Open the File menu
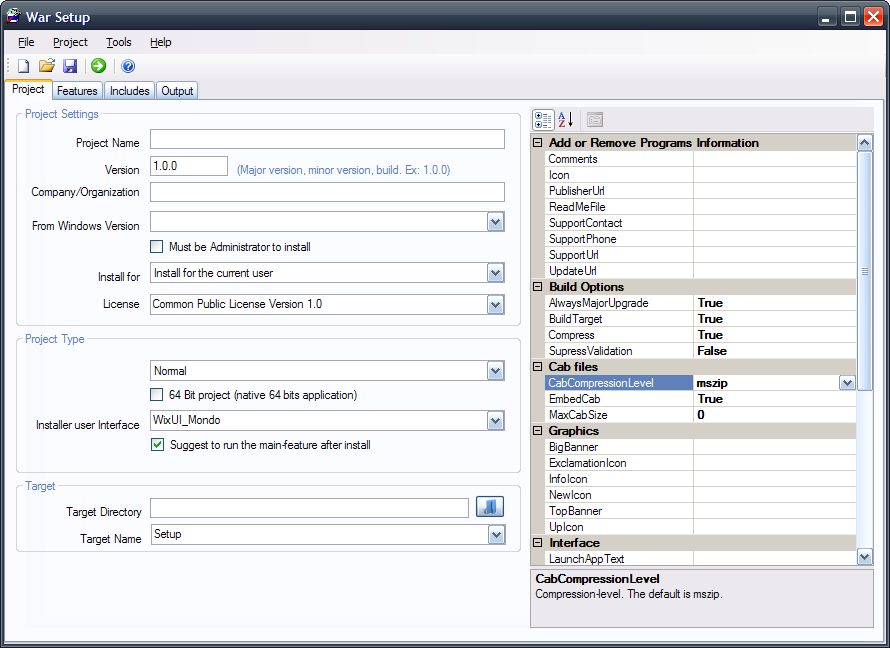Viewport: 890px width, 648px height. point(26,42)
